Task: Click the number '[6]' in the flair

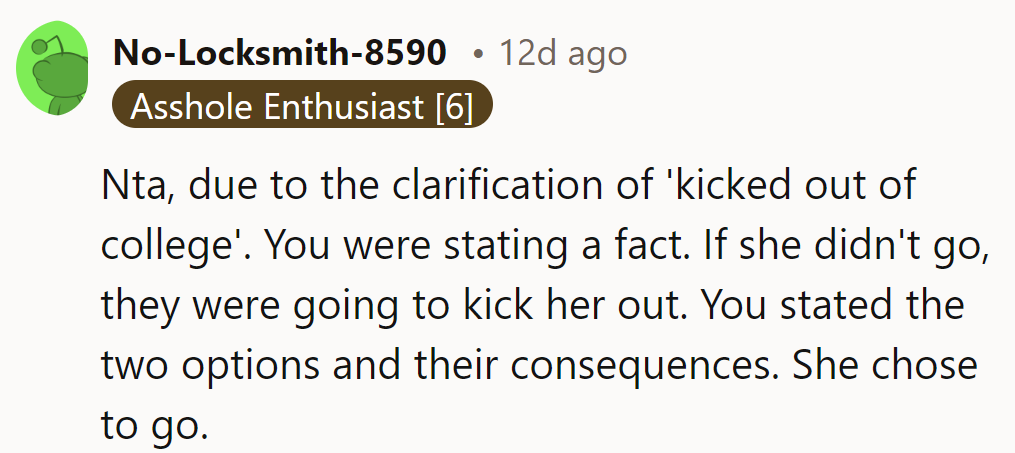Action: [453, 106]
